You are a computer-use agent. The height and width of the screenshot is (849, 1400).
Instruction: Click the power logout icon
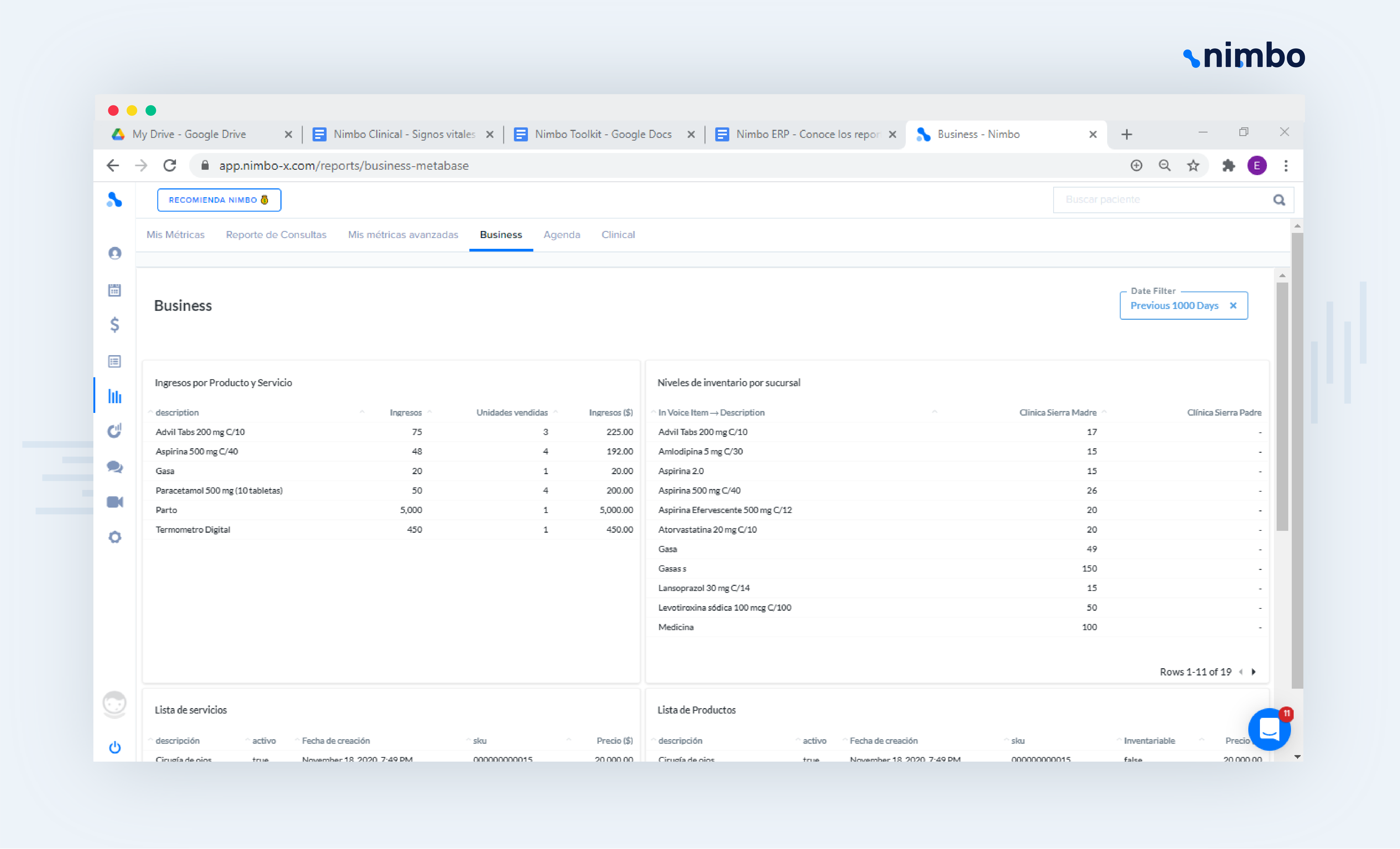[115, 747]
